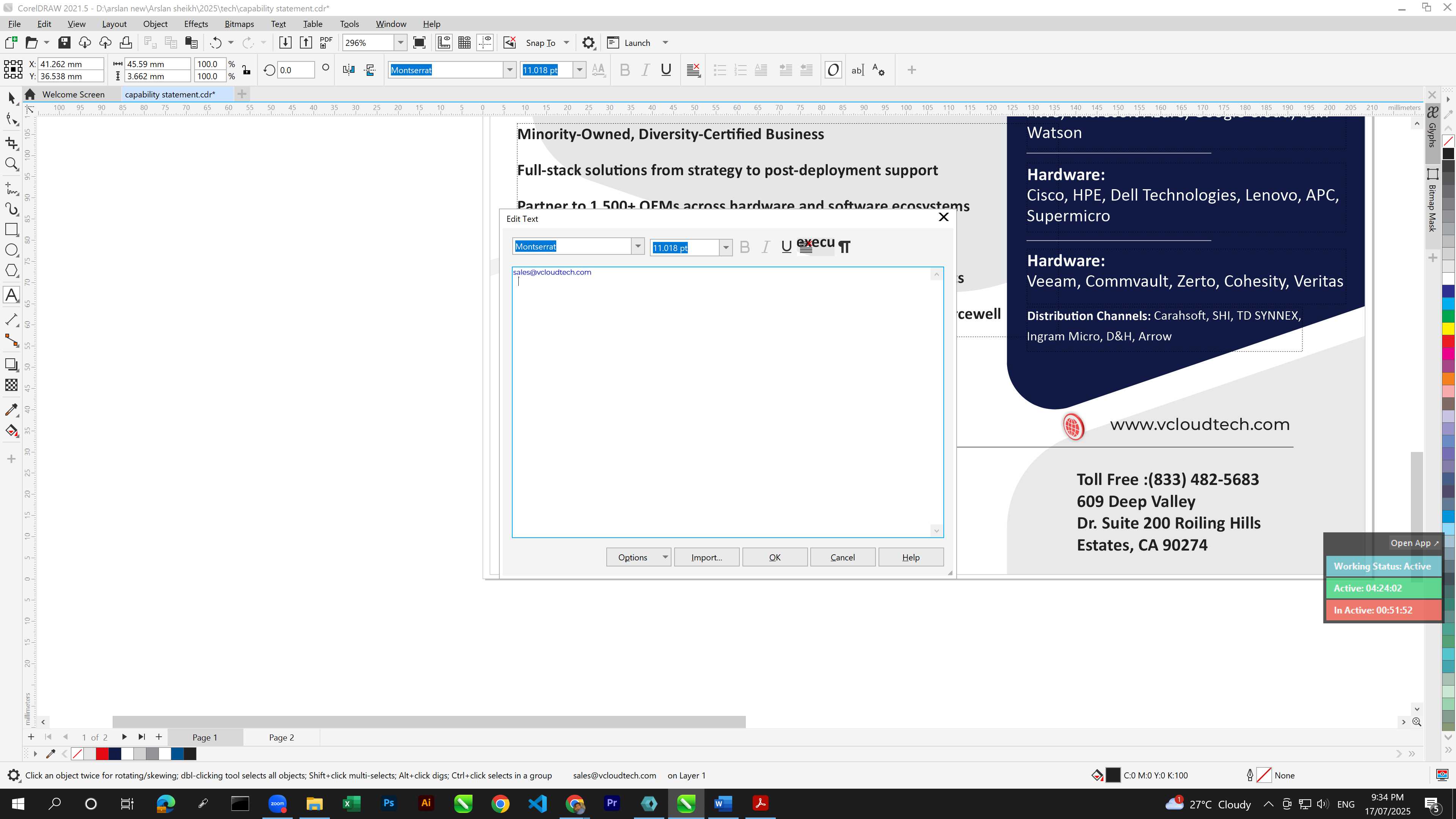Expand the font size dropdown in the property bar

pyautogui.click(x=579, y=70)
